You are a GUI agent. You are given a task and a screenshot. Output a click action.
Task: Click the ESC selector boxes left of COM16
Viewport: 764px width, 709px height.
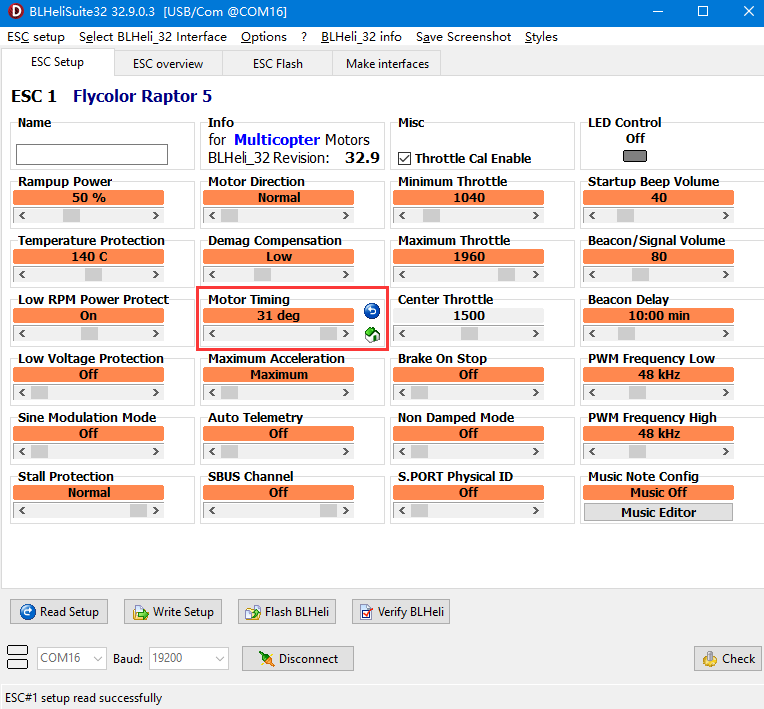point(17,658)
